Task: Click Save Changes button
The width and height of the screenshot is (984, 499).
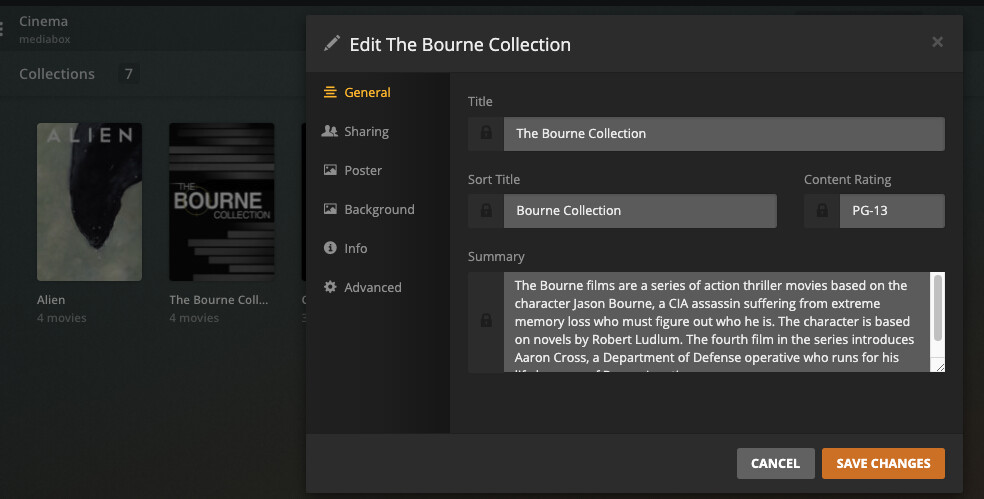Action: 883,463
